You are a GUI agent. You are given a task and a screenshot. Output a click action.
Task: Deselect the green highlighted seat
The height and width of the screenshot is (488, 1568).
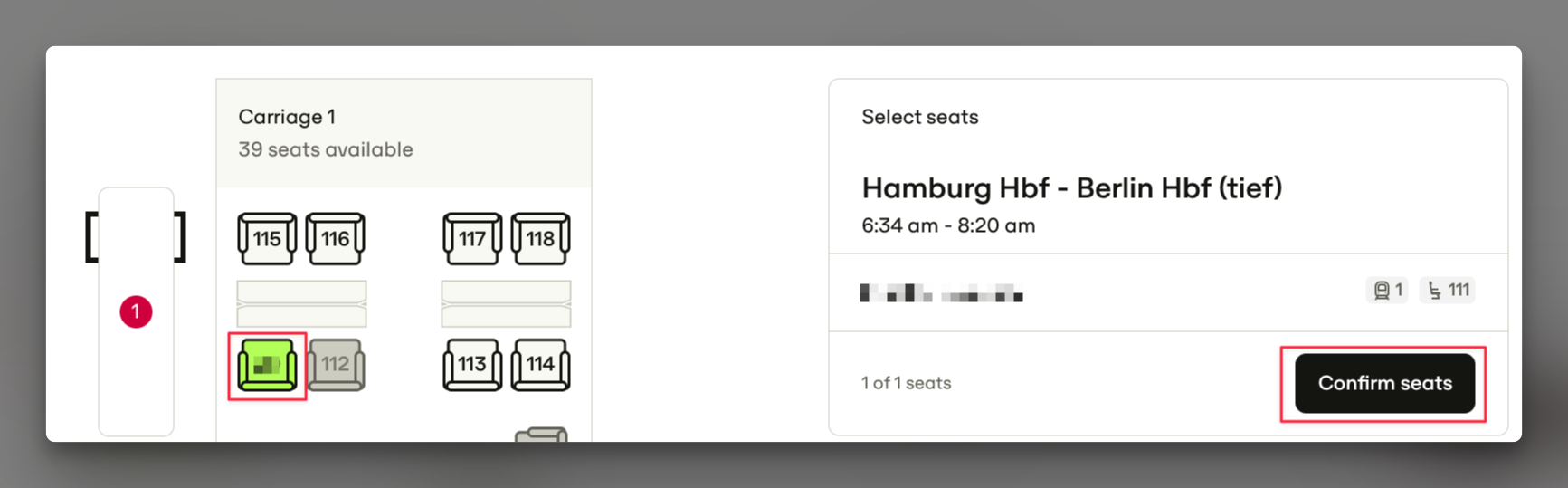point(267,365)
